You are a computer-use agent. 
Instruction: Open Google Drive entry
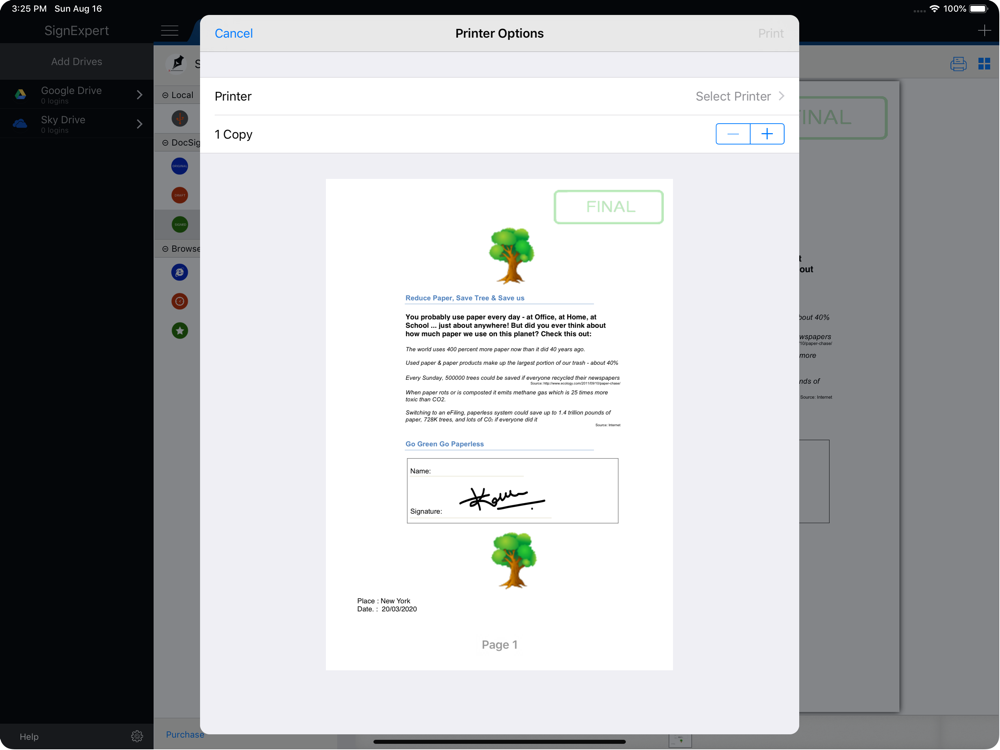click(x=77, y=94)
